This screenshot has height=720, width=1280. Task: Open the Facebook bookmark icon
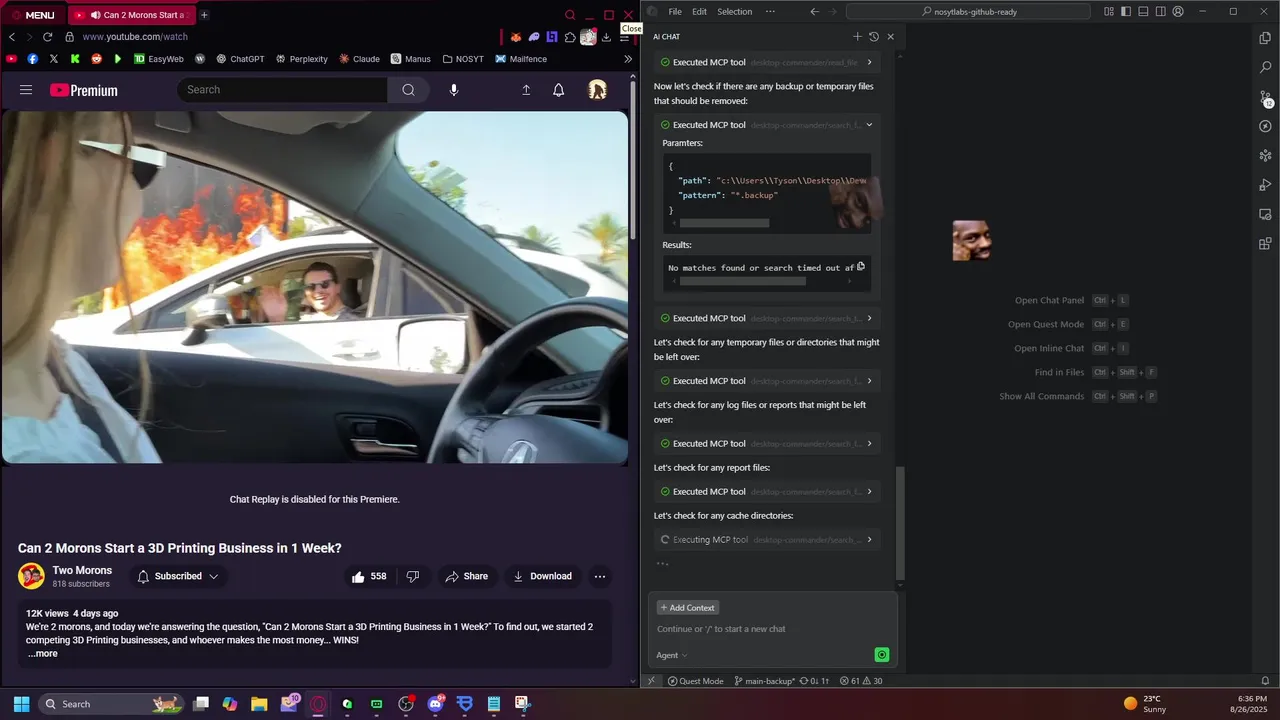click(x=33, y=59)
